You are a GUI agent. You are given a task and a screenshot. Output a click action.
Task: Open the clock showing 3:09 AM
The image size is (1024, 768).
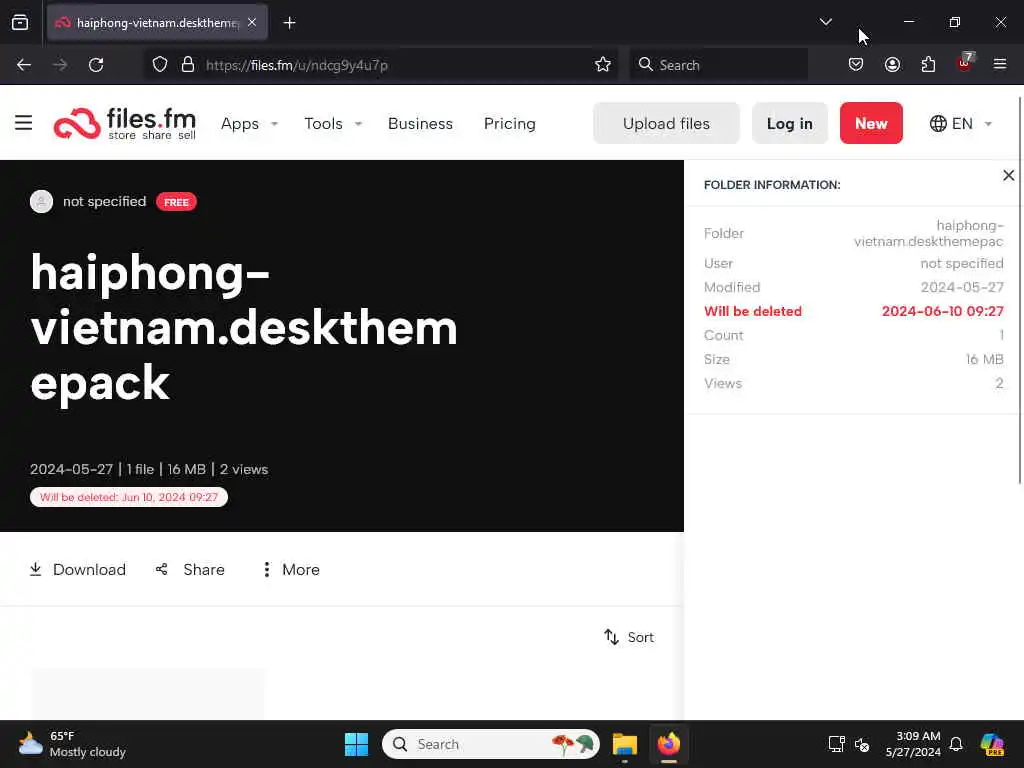coord(913,744)
